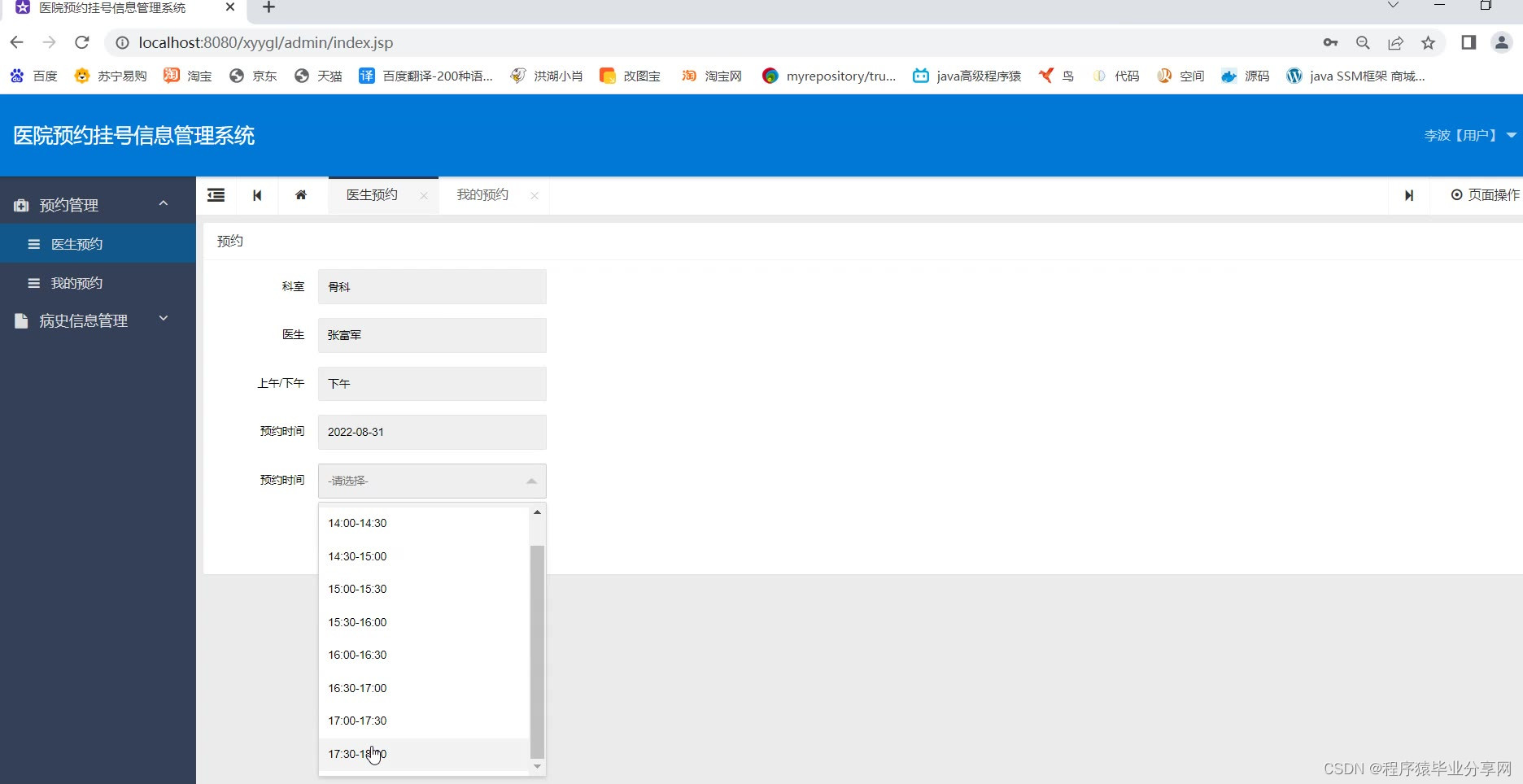Open the 百度 bookmark
The image size is (1523, 784).
(33, 76)
